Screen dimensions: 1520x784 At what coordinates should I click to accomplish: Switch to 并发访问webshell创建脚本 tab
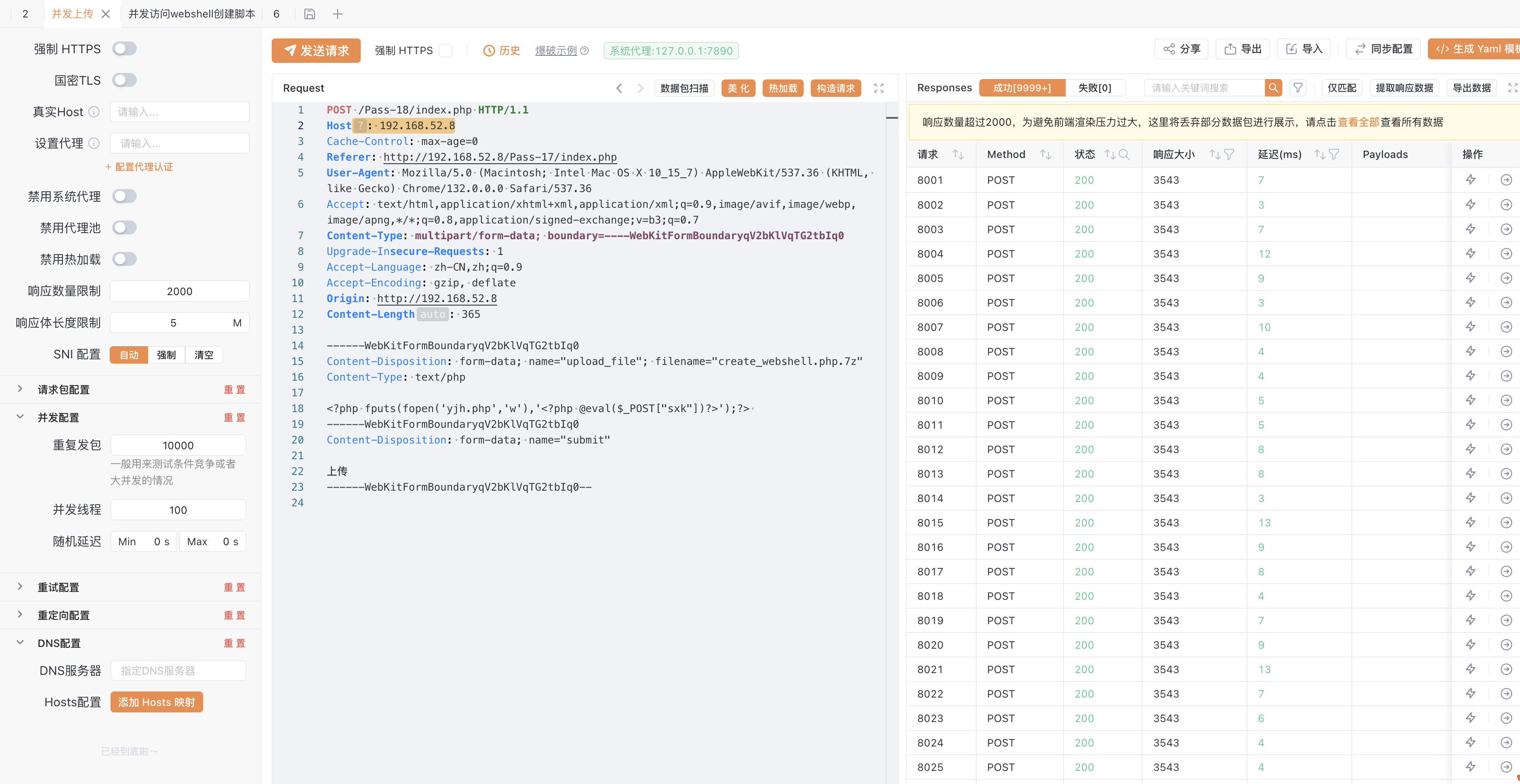(x=192, y=14)
